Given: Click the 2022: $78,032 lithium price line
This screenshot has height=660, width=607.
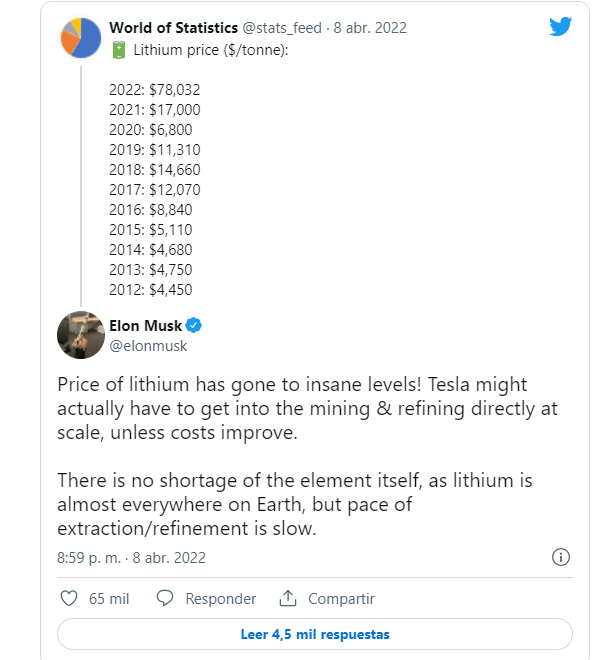Looking at the screenshot, I should 155,90.
